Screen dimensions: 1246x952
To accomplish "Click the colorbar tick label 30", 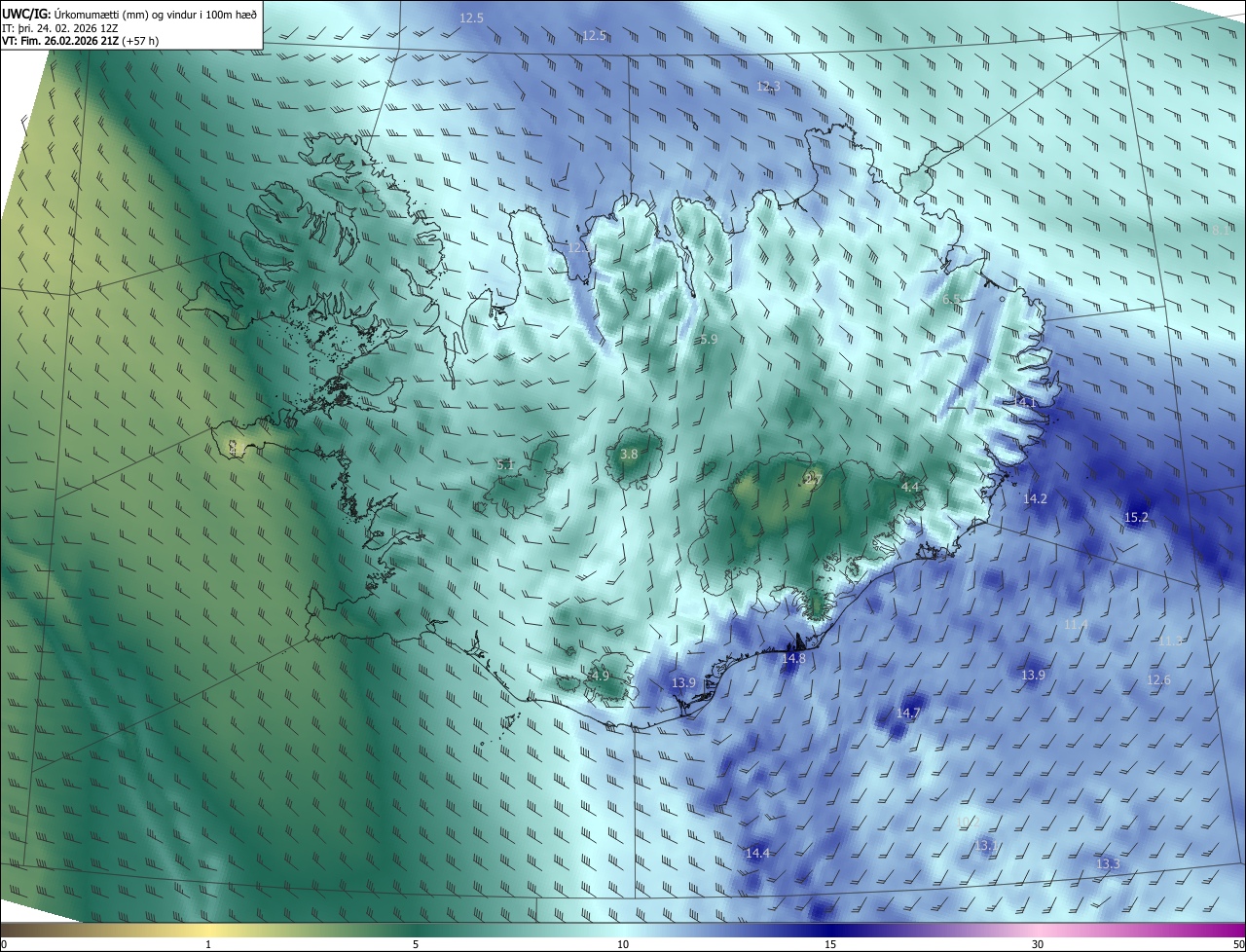I will pos(1038,945).
